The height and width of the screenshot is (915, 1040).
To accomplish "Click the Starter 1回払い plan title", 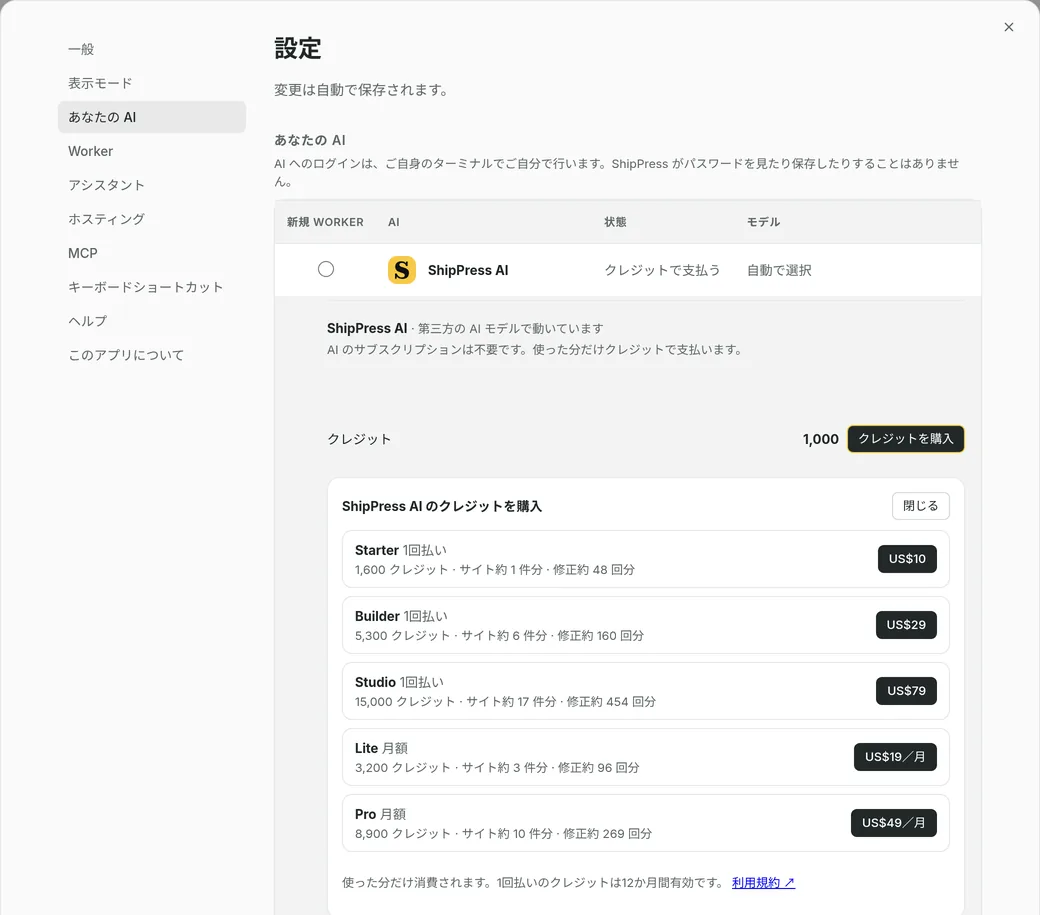I will tap(401, 550).
